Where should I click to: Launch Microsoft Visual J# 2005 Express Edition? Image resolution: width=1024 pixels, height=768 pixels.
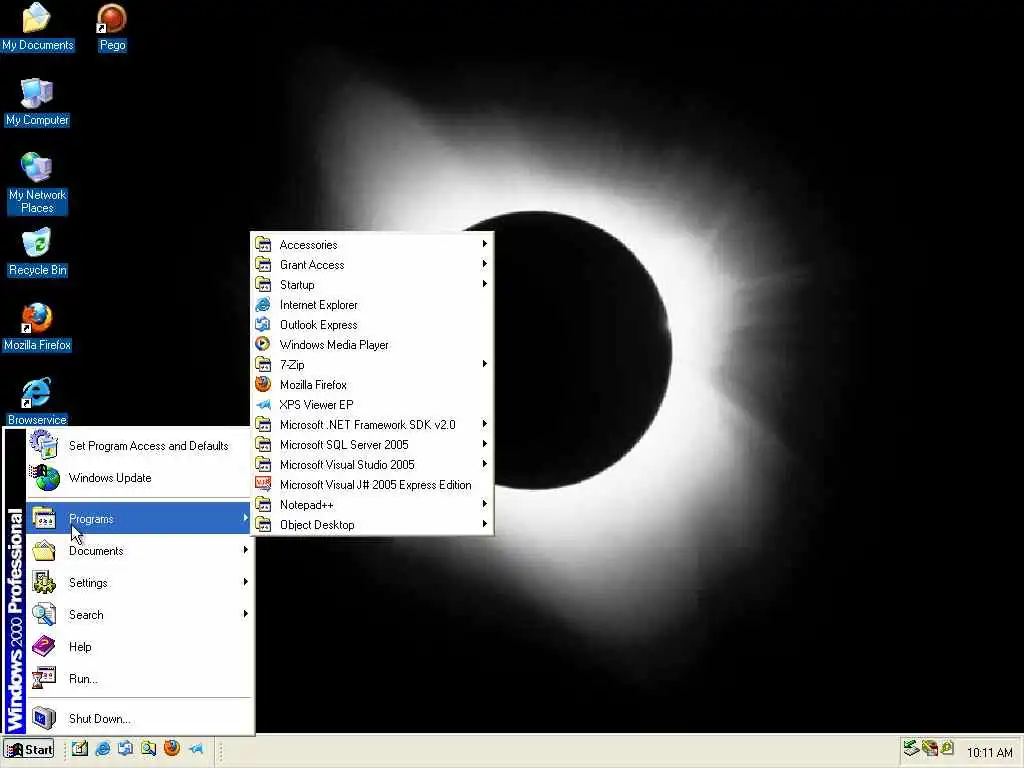pyautogui.click(x=372, y=485)
